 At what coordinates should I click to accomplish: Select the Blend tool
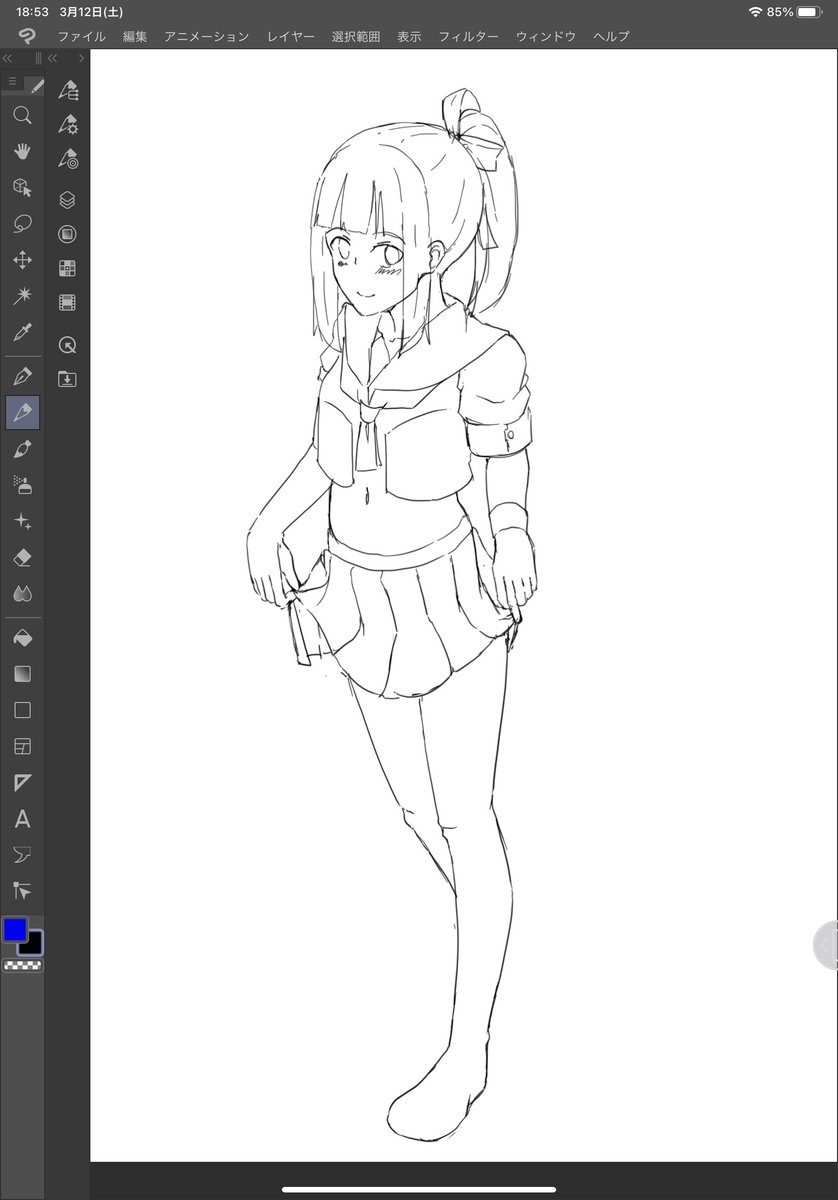tap(22, 593)
